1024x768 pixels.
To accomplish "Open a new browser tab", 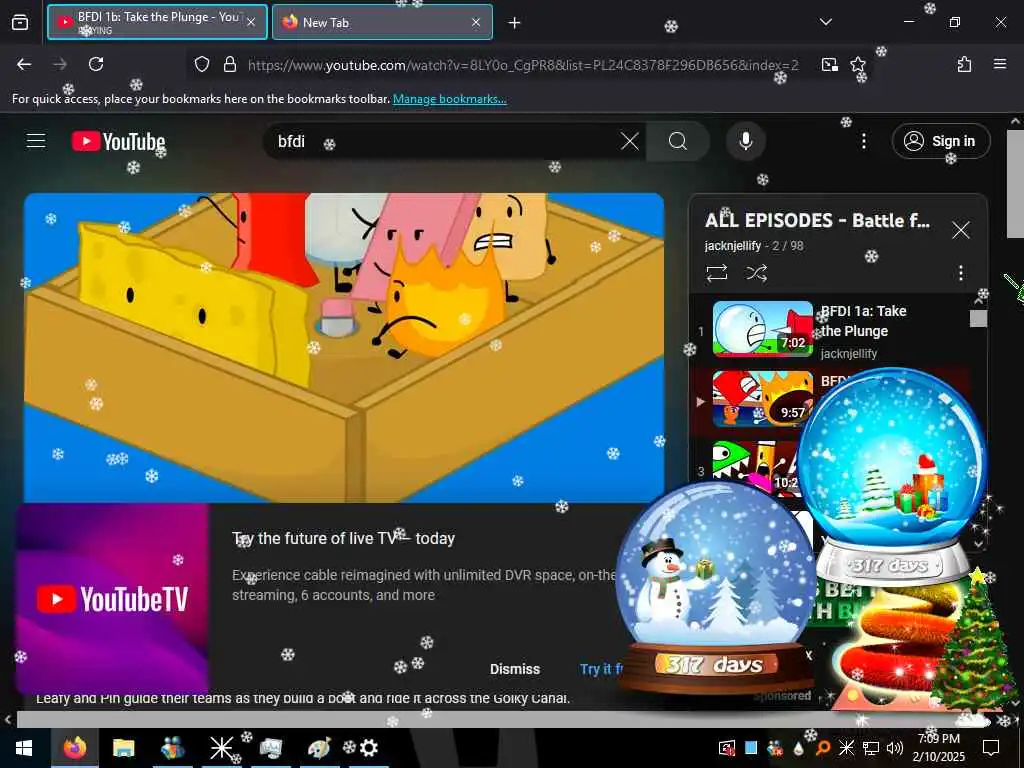I will [515, 23].
